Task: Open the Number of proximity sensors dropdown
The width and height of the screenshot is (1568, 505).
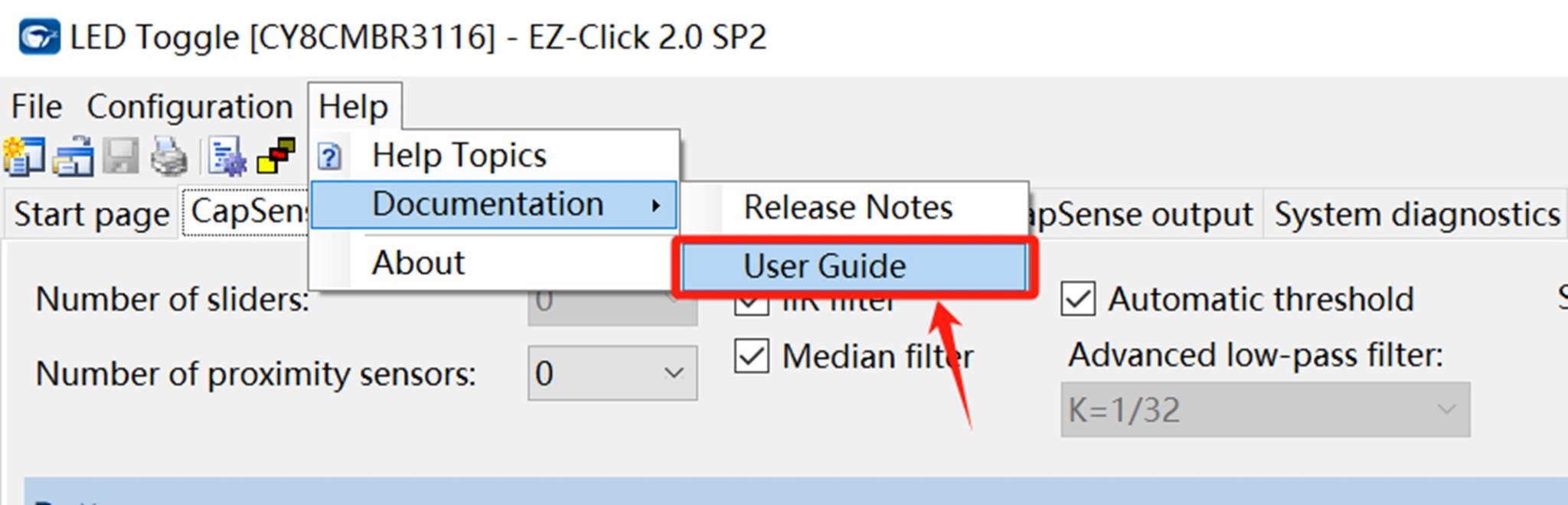Action: (612, 373)
